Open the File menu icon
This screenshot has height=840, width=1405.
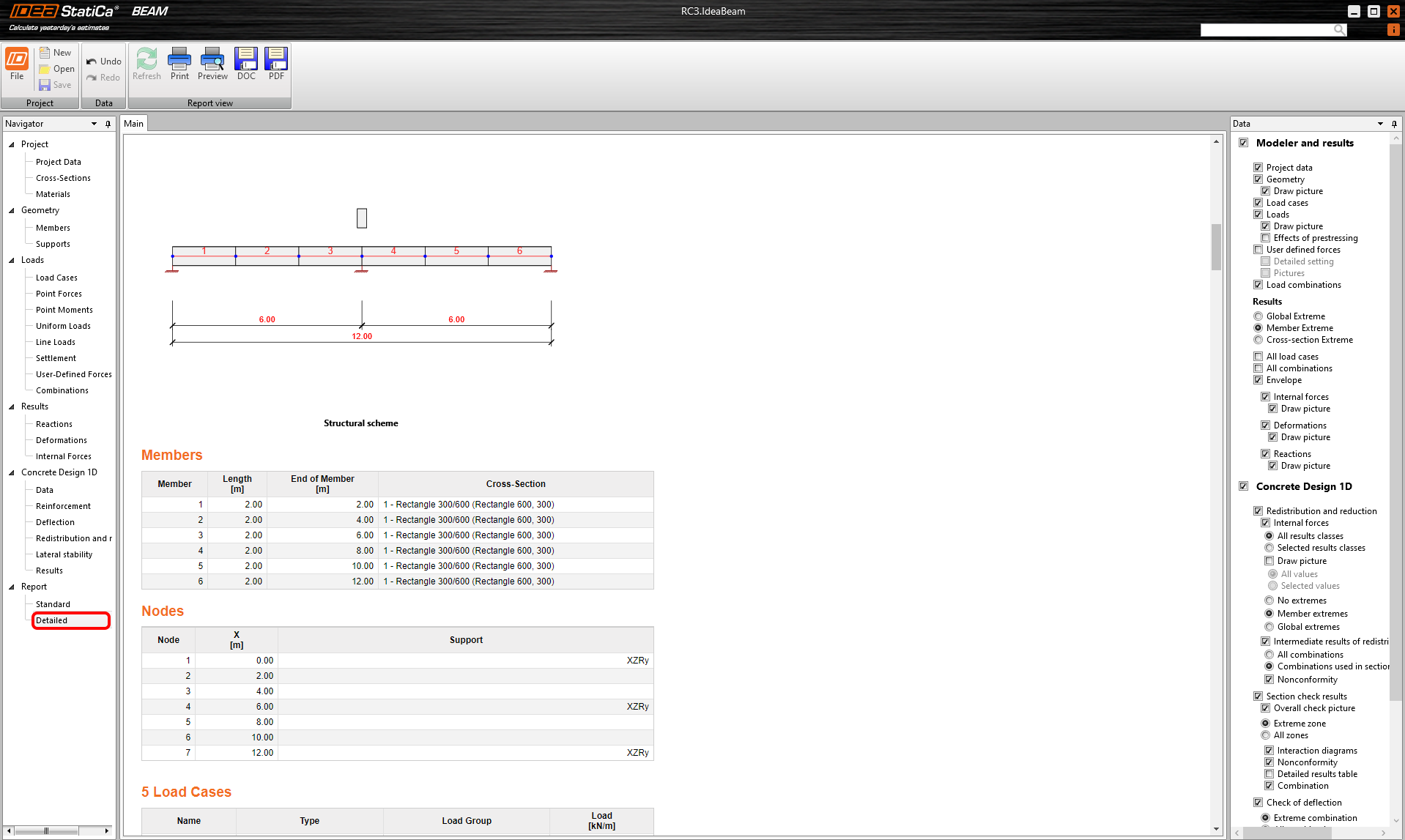tap(17, 64)
